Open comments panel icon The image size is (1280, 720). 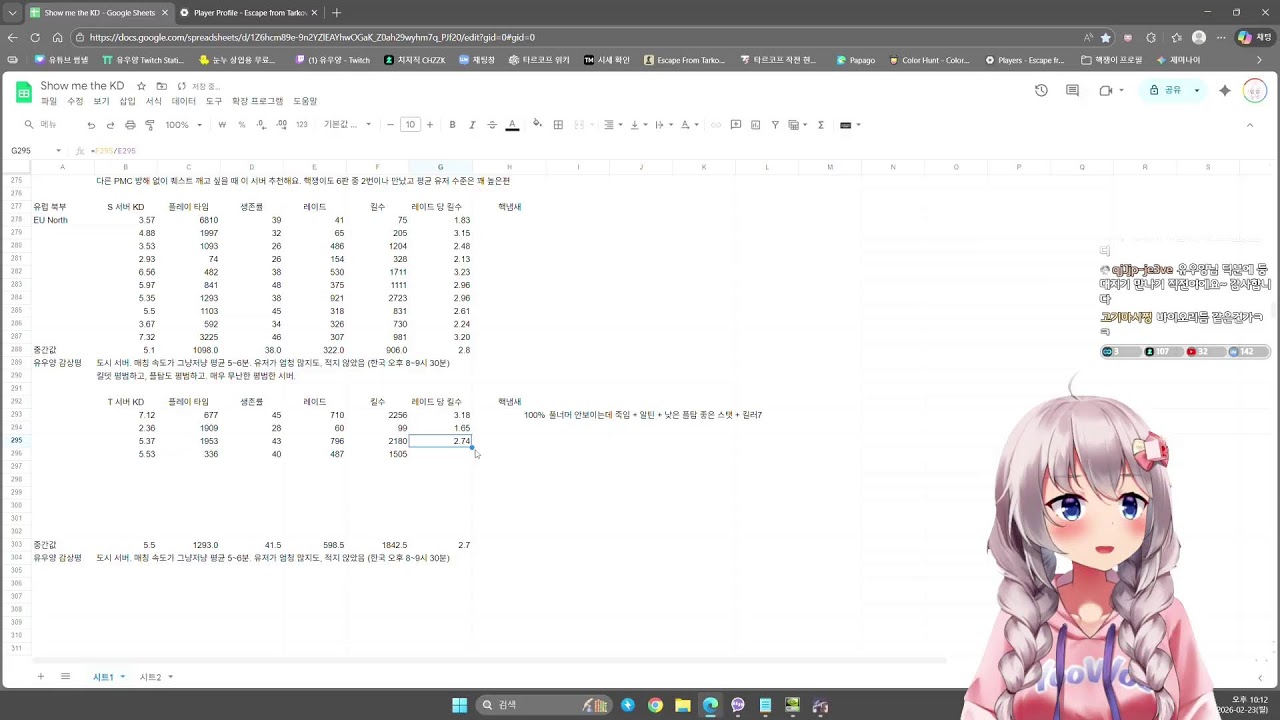tap(1072, 90)
